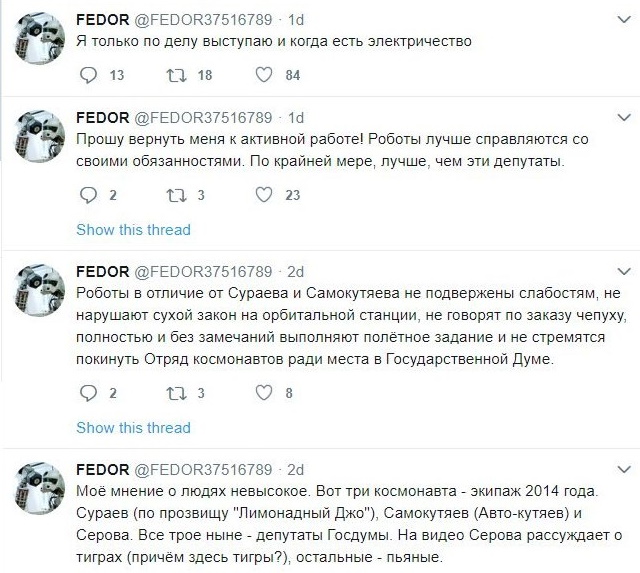Screen dimensions: 640x573
Task: Open chevron menu on 'Роботы в отличие' tweet
Action: 624,271
